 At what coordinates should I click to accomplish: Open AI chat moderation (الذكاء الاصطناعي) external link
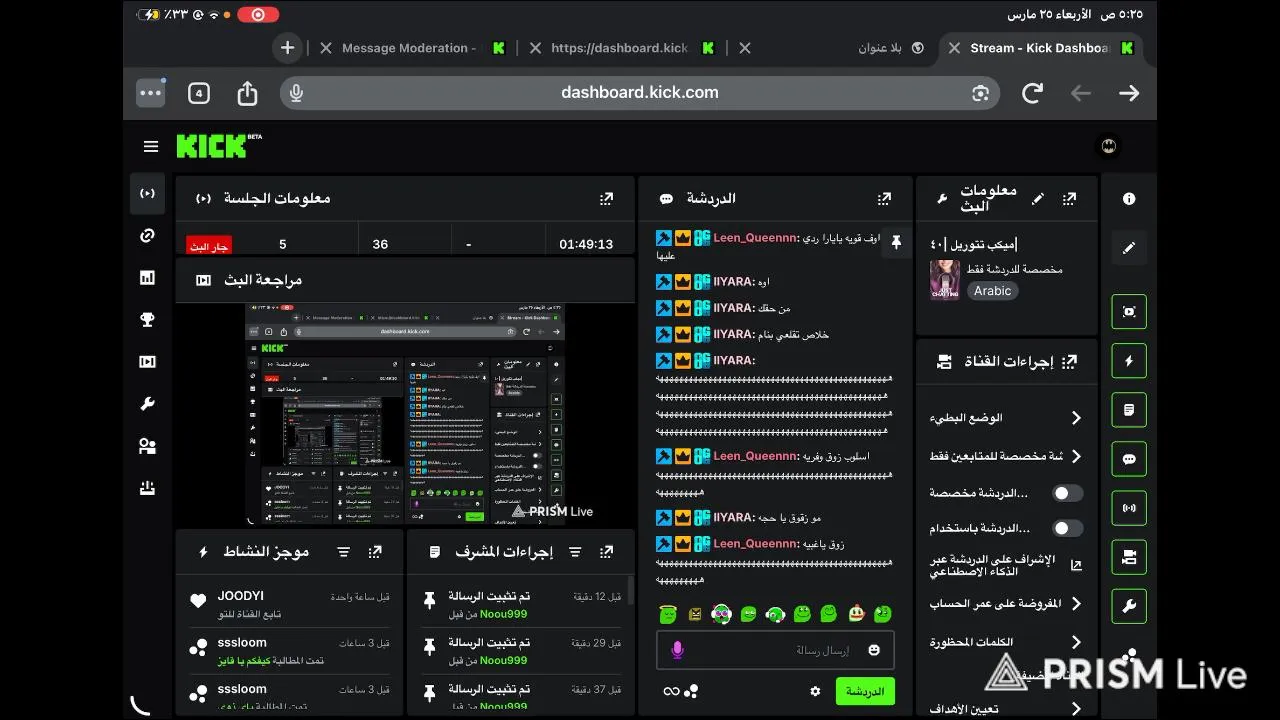pos(1076,565)
